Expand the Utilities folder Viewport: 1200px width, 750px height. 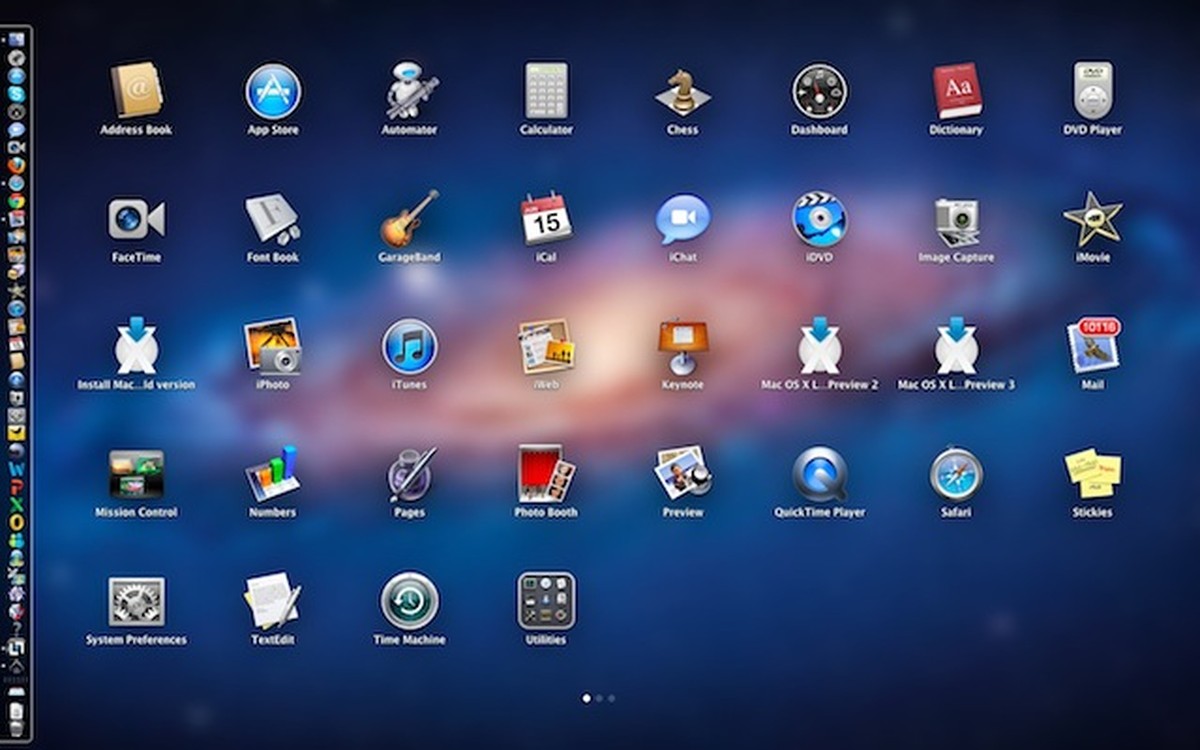pos(546,601)
